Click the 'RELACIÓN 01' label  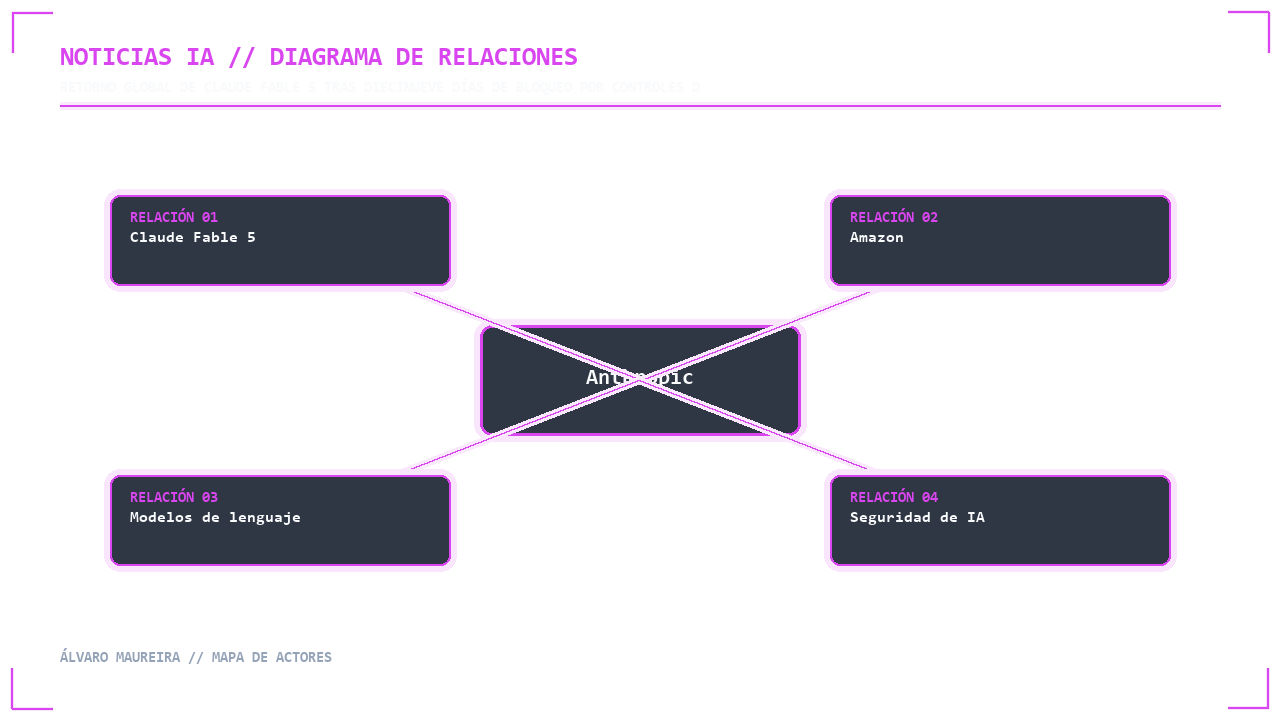coord(174,217)
